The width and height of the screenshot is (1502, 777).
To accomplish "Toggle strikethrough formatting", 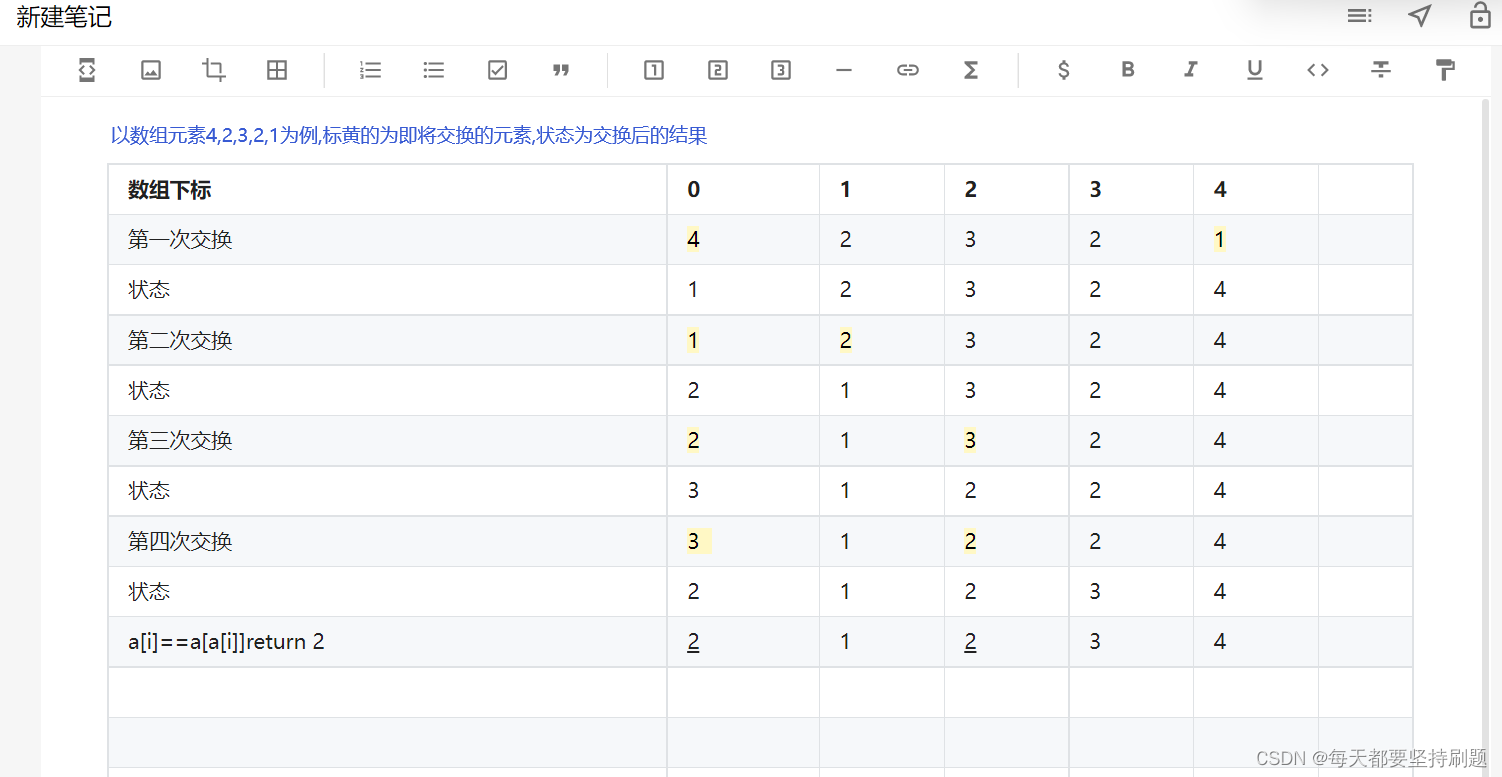I will coord(1381,70).
